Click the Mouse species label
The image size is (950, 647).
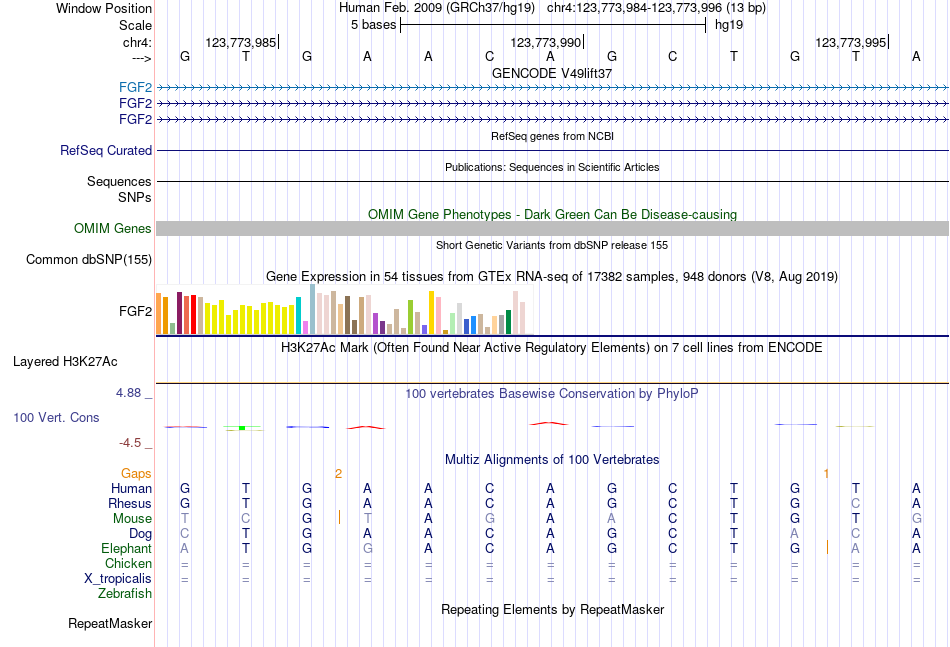tap(132, 519)
